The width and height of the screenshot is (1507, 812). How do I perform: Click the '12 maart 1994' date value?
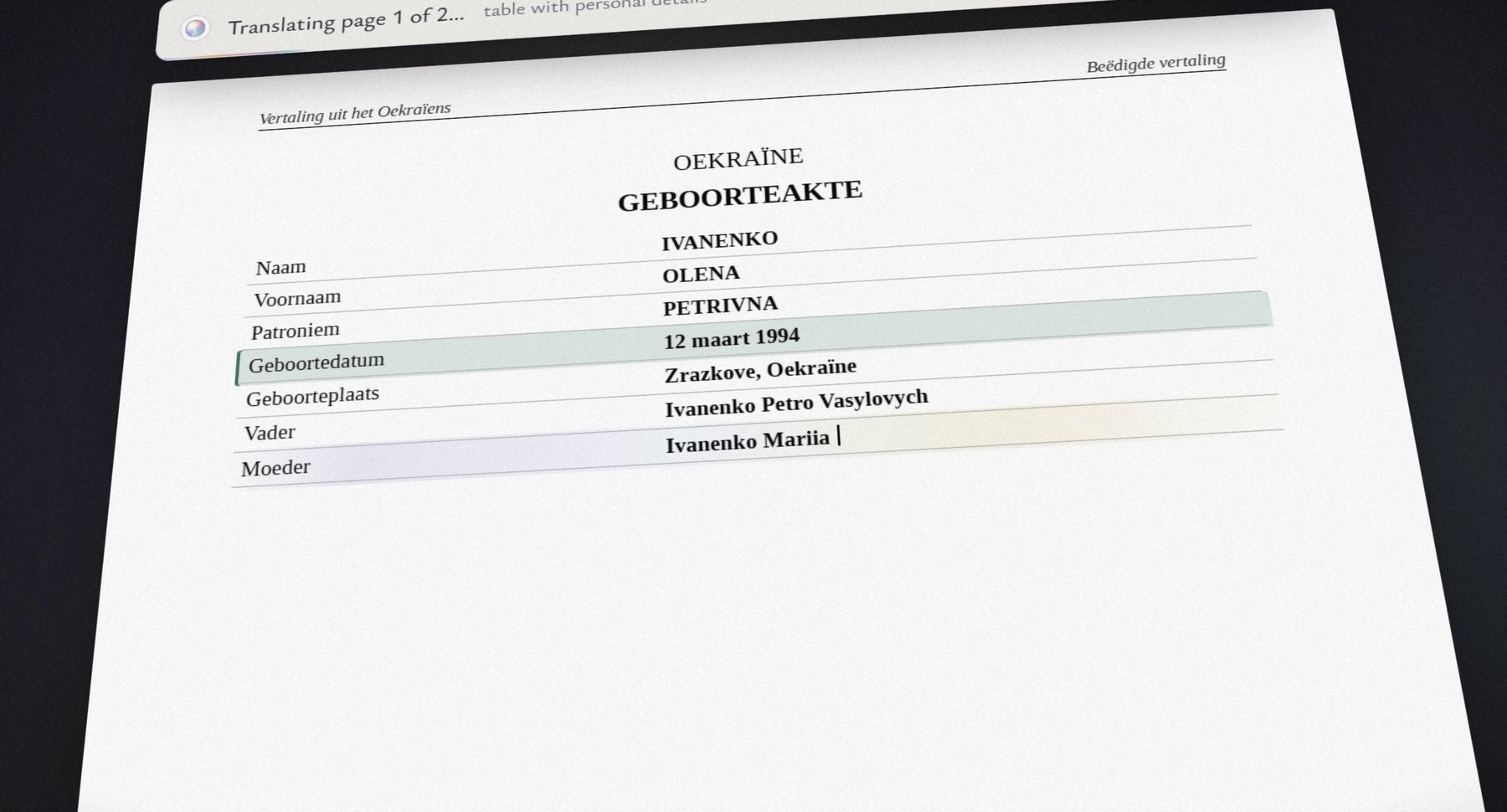pos(732,339)
